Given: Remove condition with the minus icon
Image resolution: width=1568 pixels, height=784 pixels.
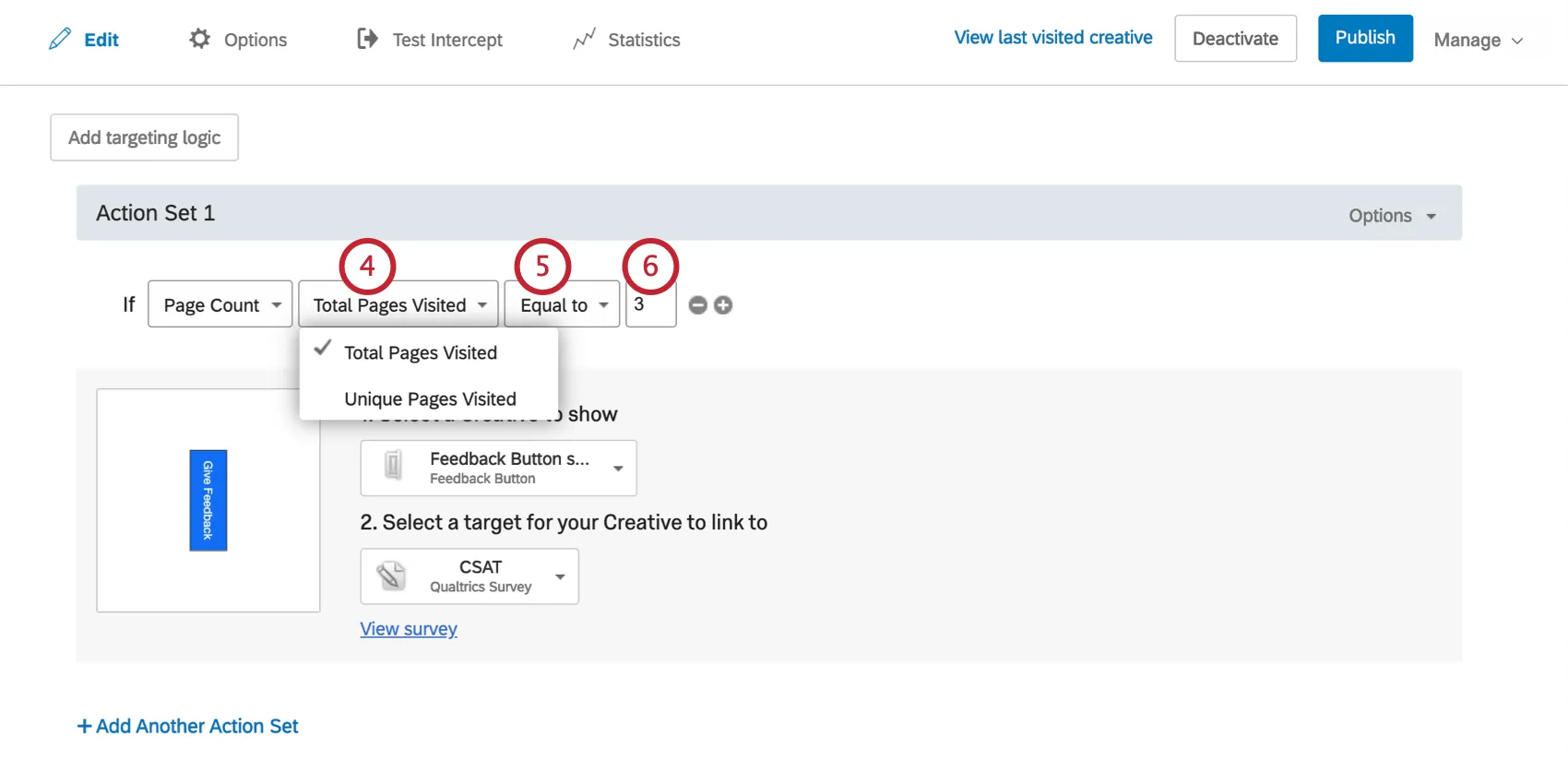Looking at the screenshot, I should point(698,305).
